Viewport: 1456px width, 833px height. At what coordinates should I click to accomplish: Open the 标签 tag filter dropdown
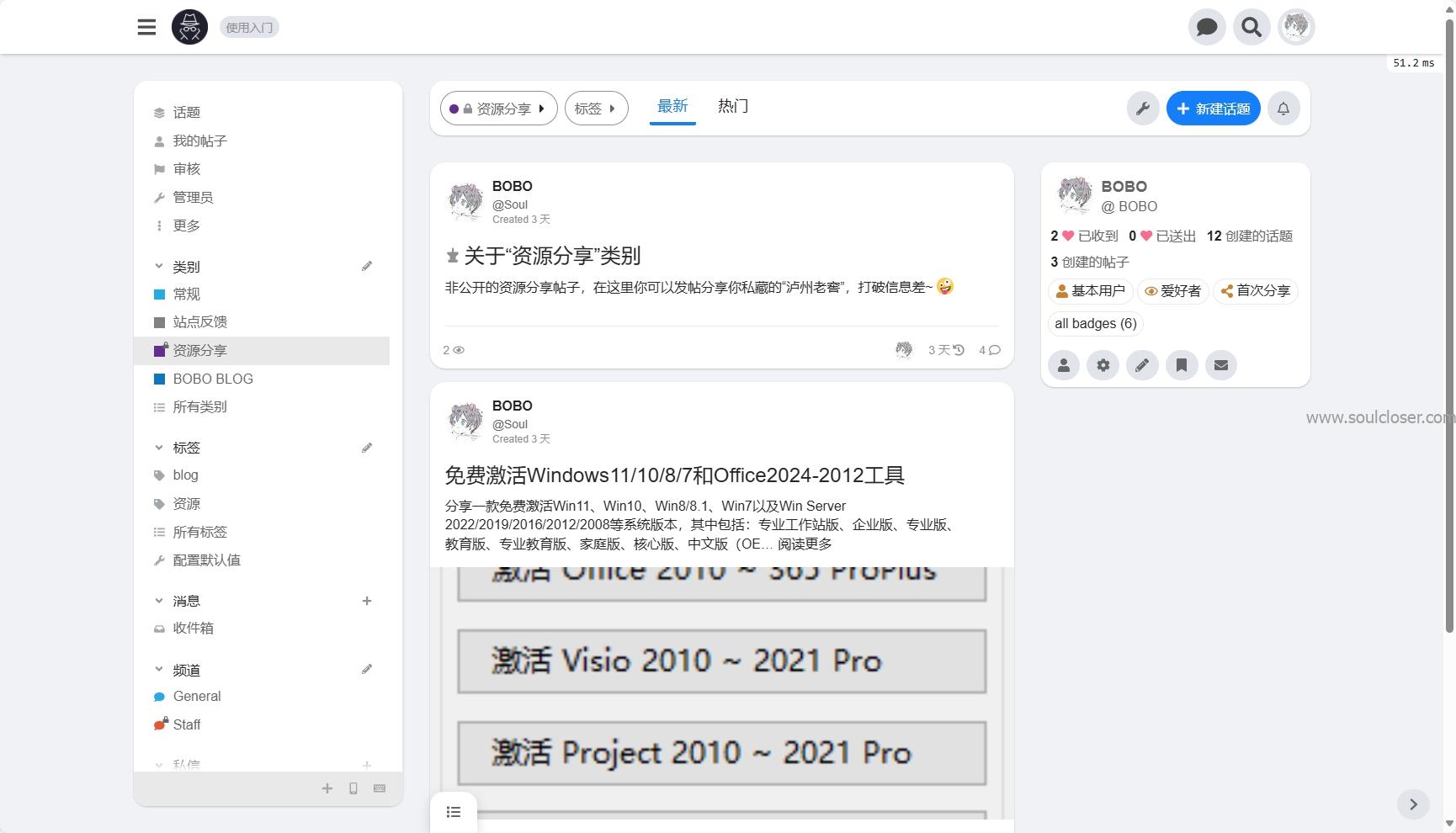point(596,109)
